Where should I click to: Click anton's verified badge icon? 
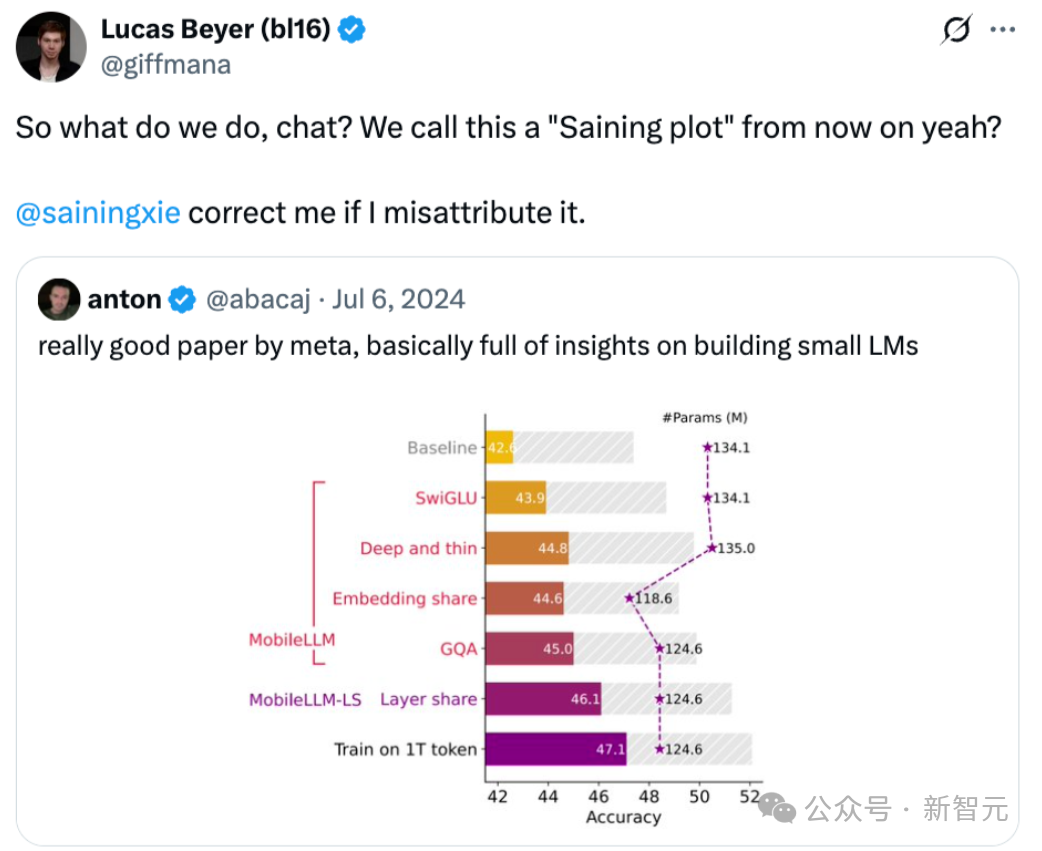tap(181, 300)
